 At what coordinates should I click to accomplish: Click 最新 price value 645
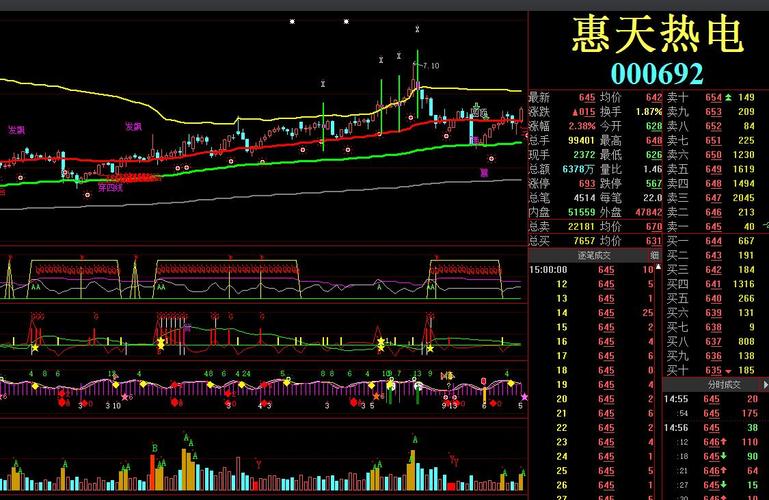point(587,98)
